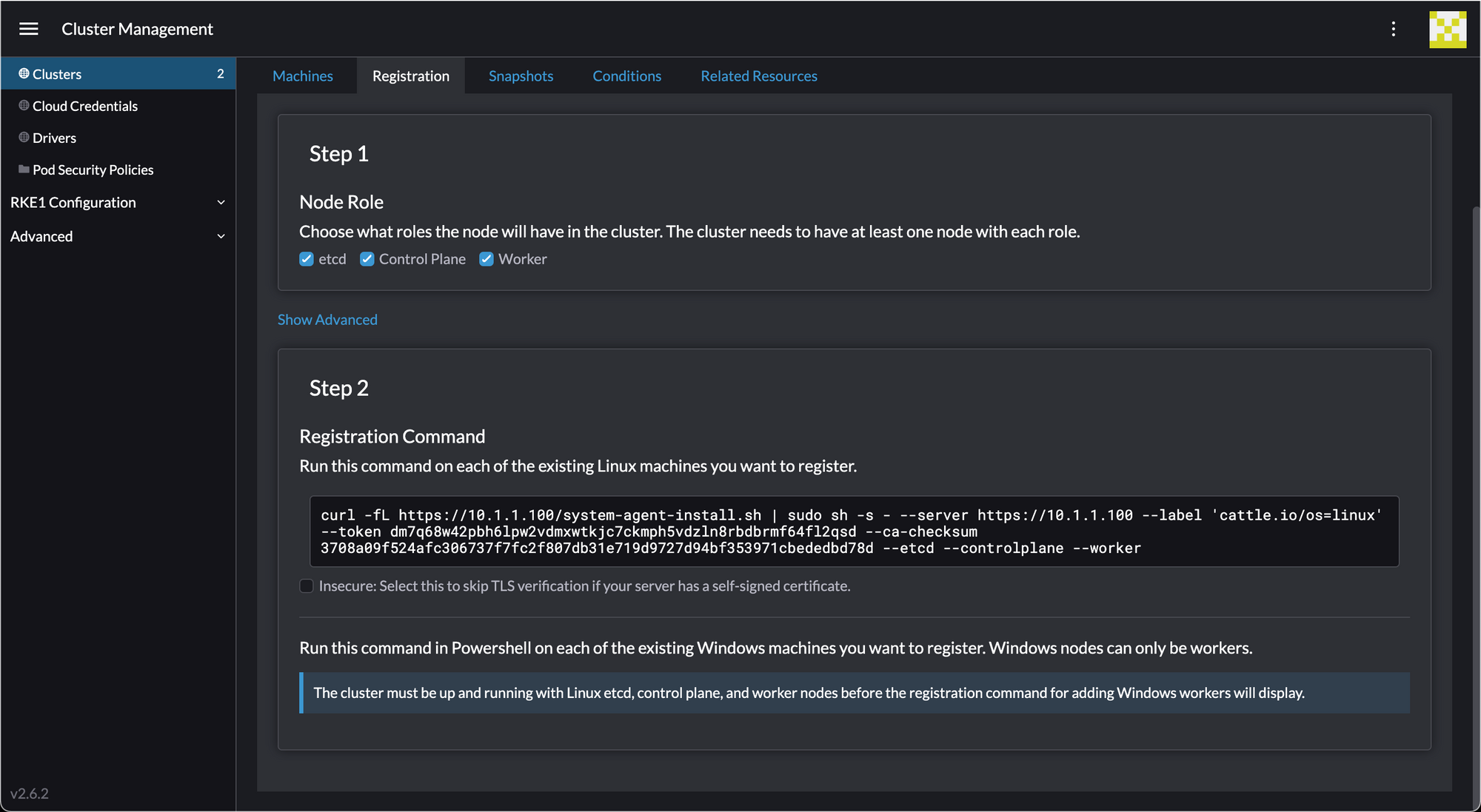The width and height of the screenshot is (1481, 812).
Task: Click the Clusters count badge showing 2
Action: pos(220,74)
